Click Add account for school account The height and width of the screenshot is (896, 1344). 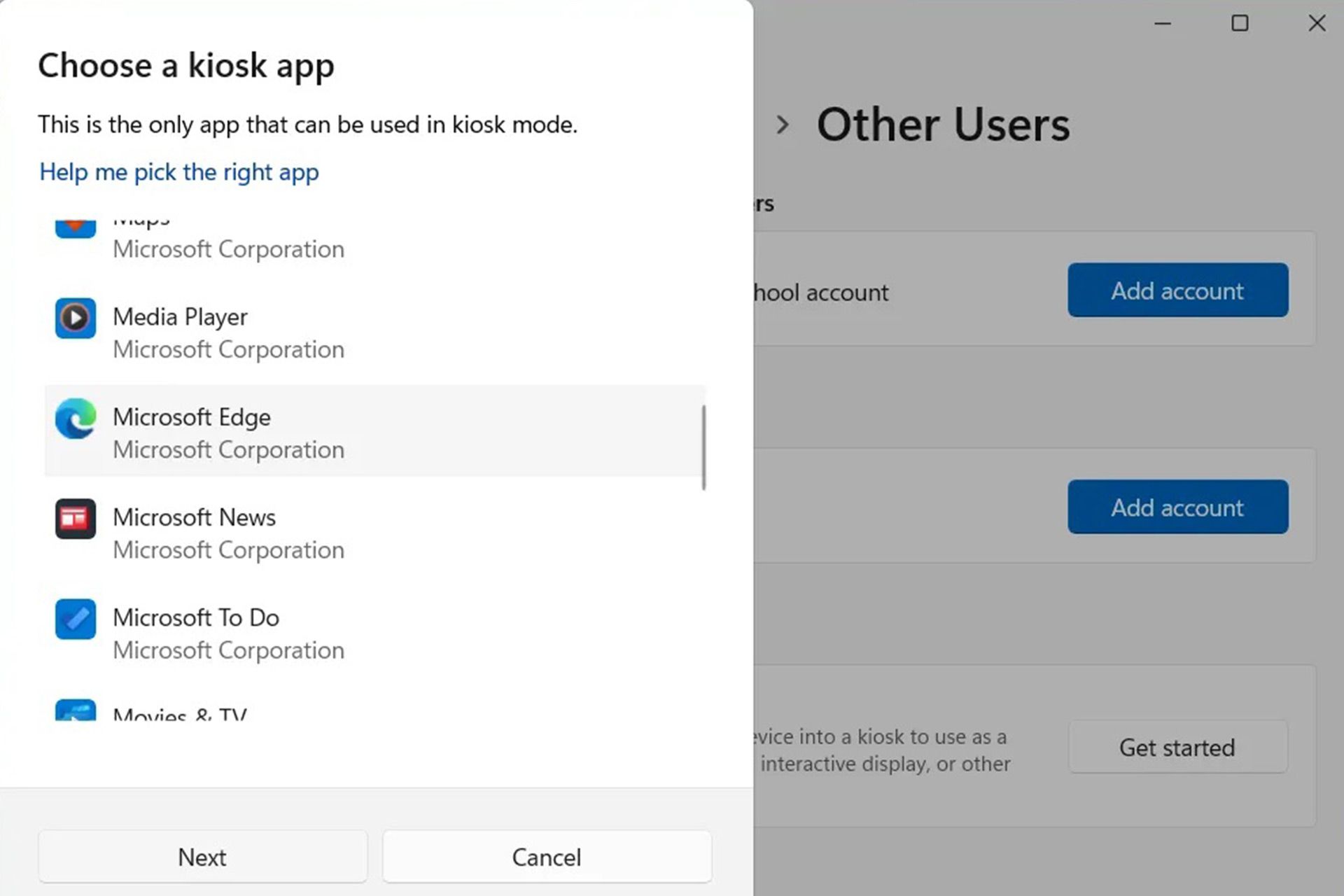point(1177,290)
